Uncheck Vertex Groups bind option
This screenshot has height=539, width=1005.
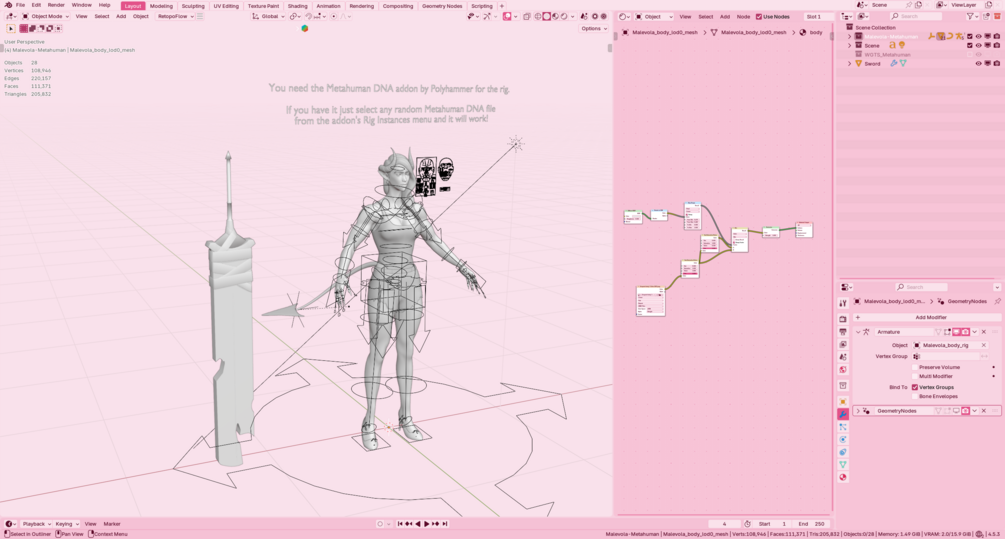915,387
